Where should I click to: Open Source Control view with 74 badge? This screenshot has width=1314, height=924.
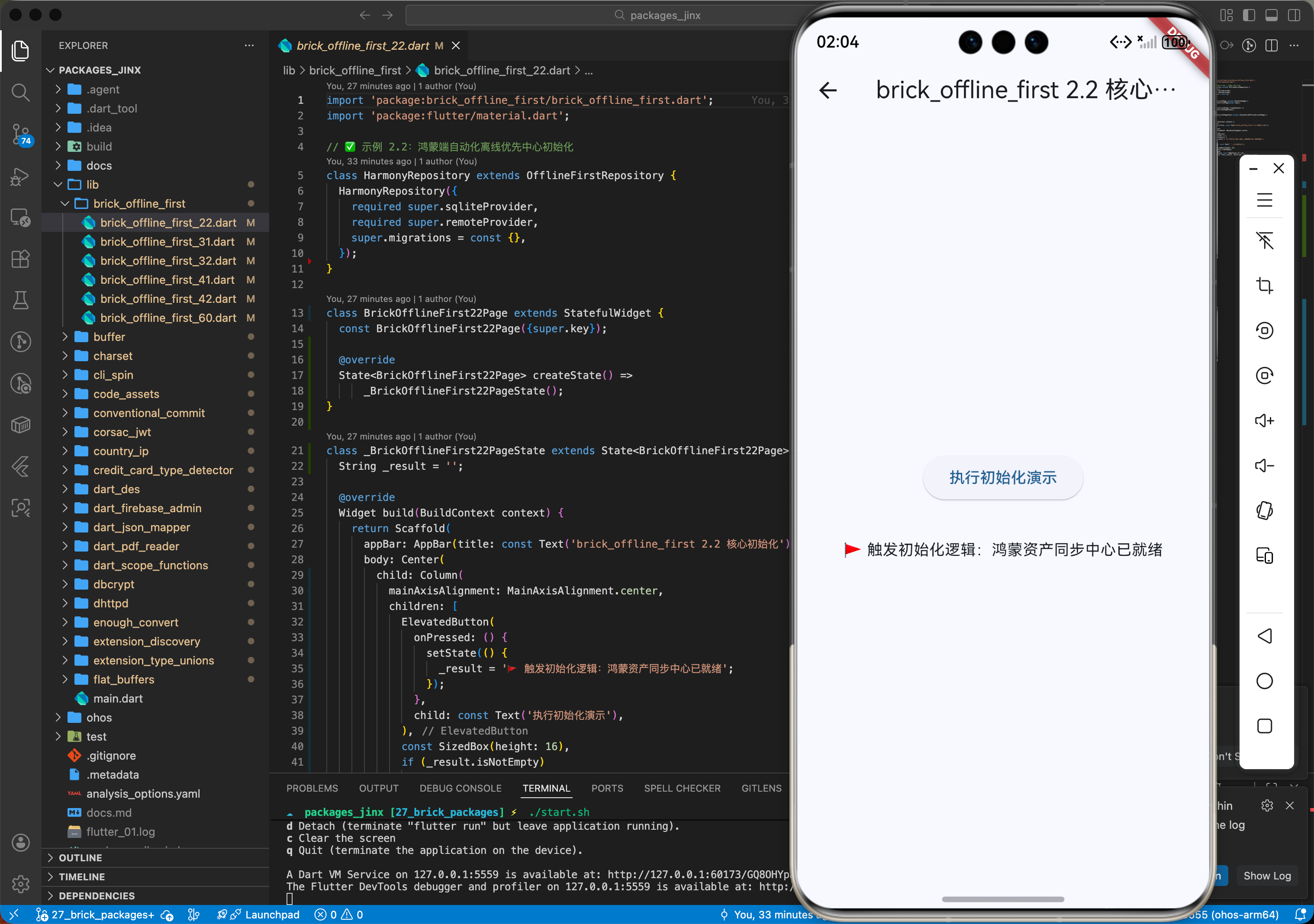(21, 134)
